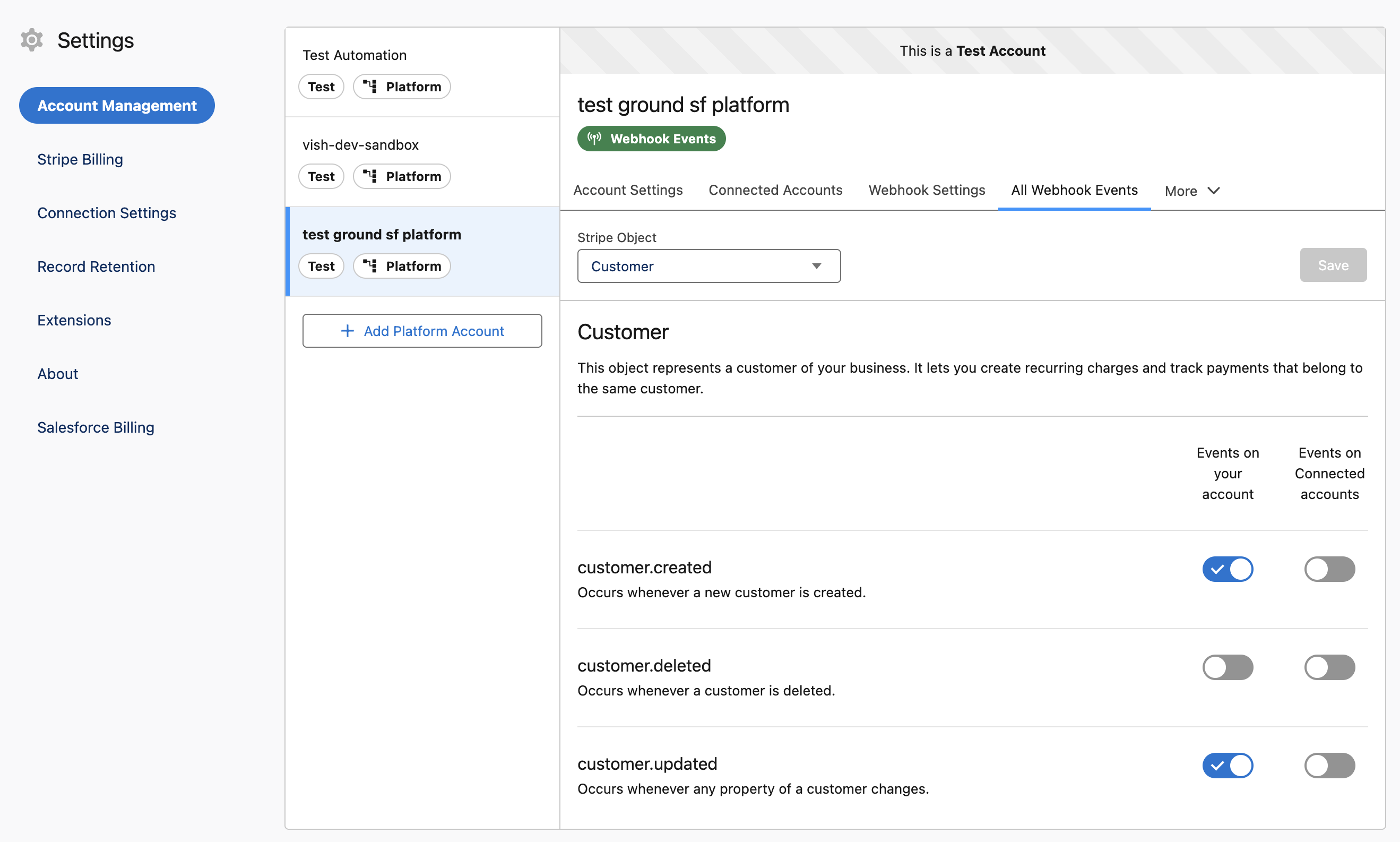
Task: Click Platform icon under test ground sf platform
Action: [x=370, y=266]
